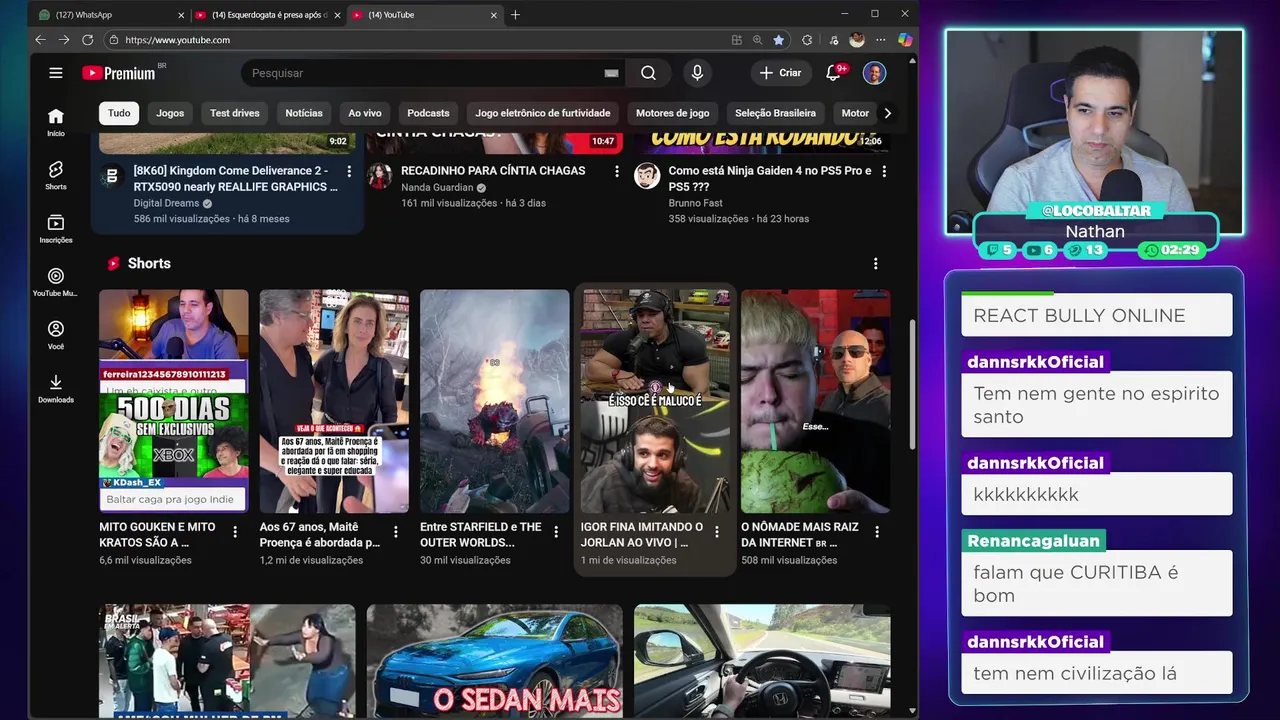Click the app install icon in address bar

tap(737, 40)
